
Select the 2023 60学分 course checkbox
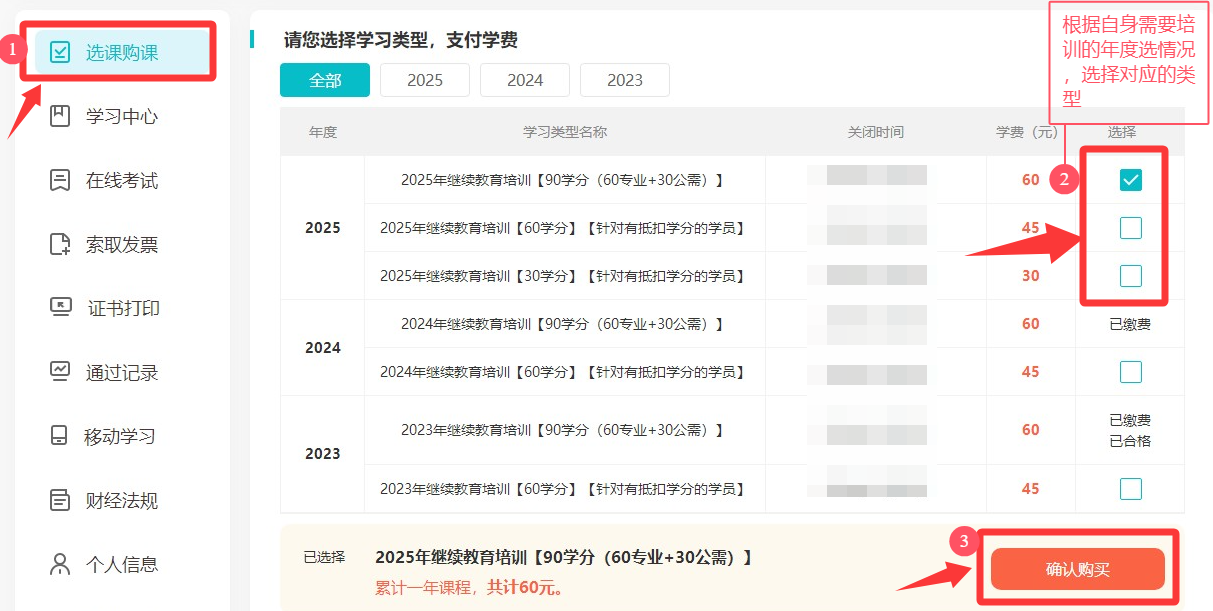pyautogui.click(x=1130, y=489)
